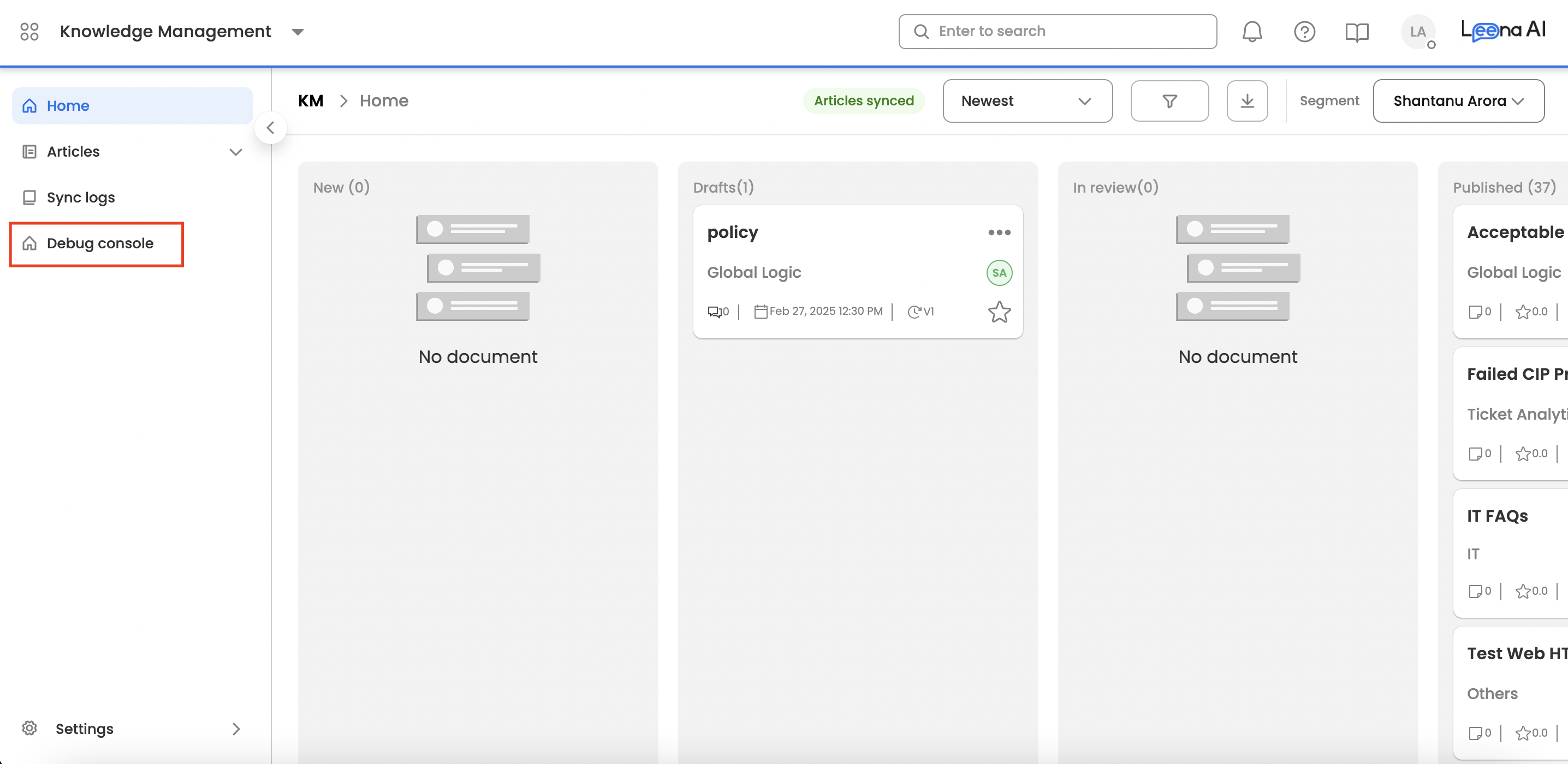Open the Newest sort dropdown
Image resolution: width=1568 pixels, height=764 pixels.
[x=1027, y=101]
